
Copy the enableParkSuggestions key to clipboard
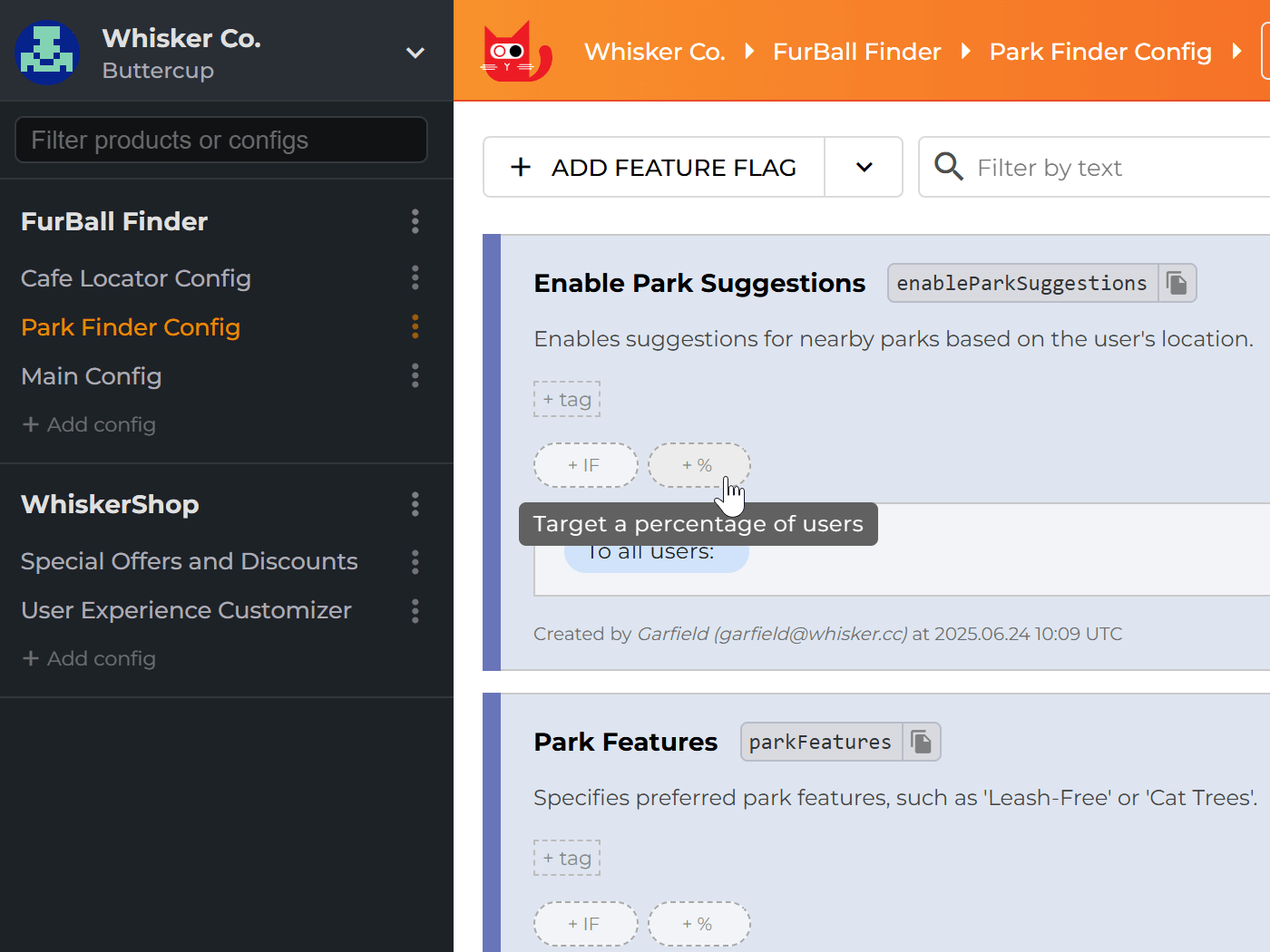coord(1177,283)
